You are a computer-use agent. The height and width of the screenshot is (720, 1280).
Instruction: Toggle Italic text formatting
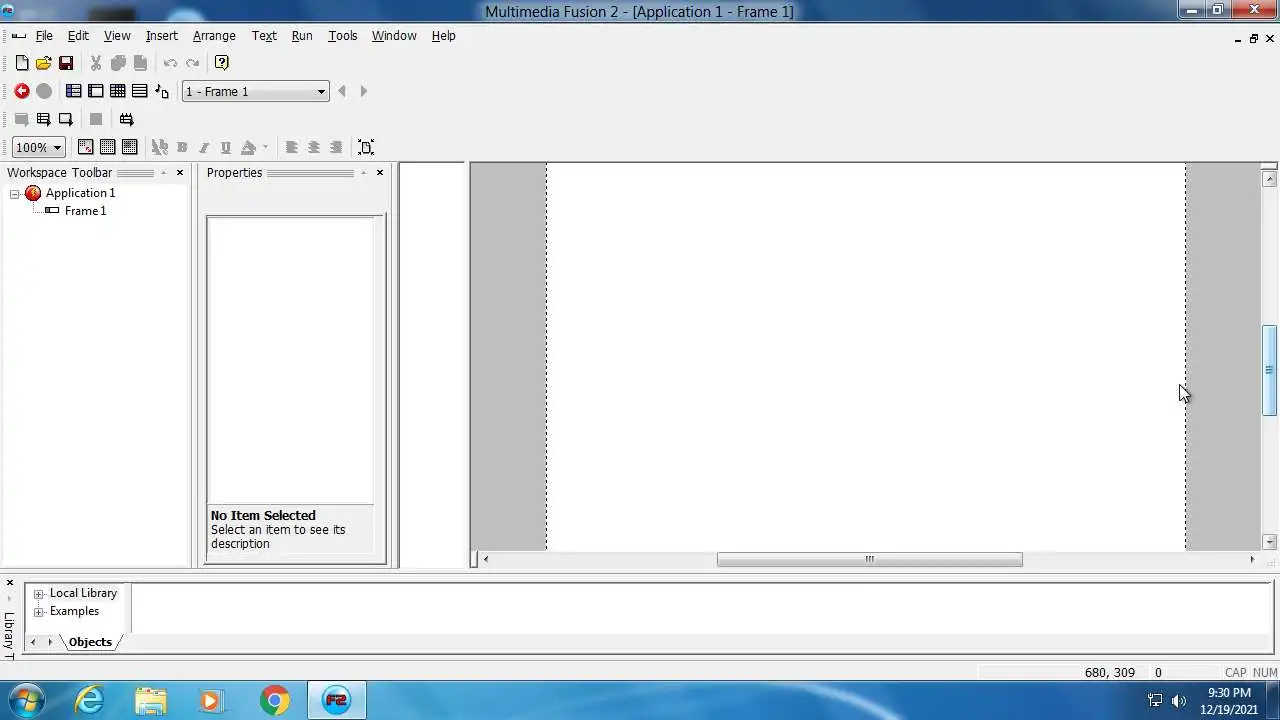click(204, 147)
